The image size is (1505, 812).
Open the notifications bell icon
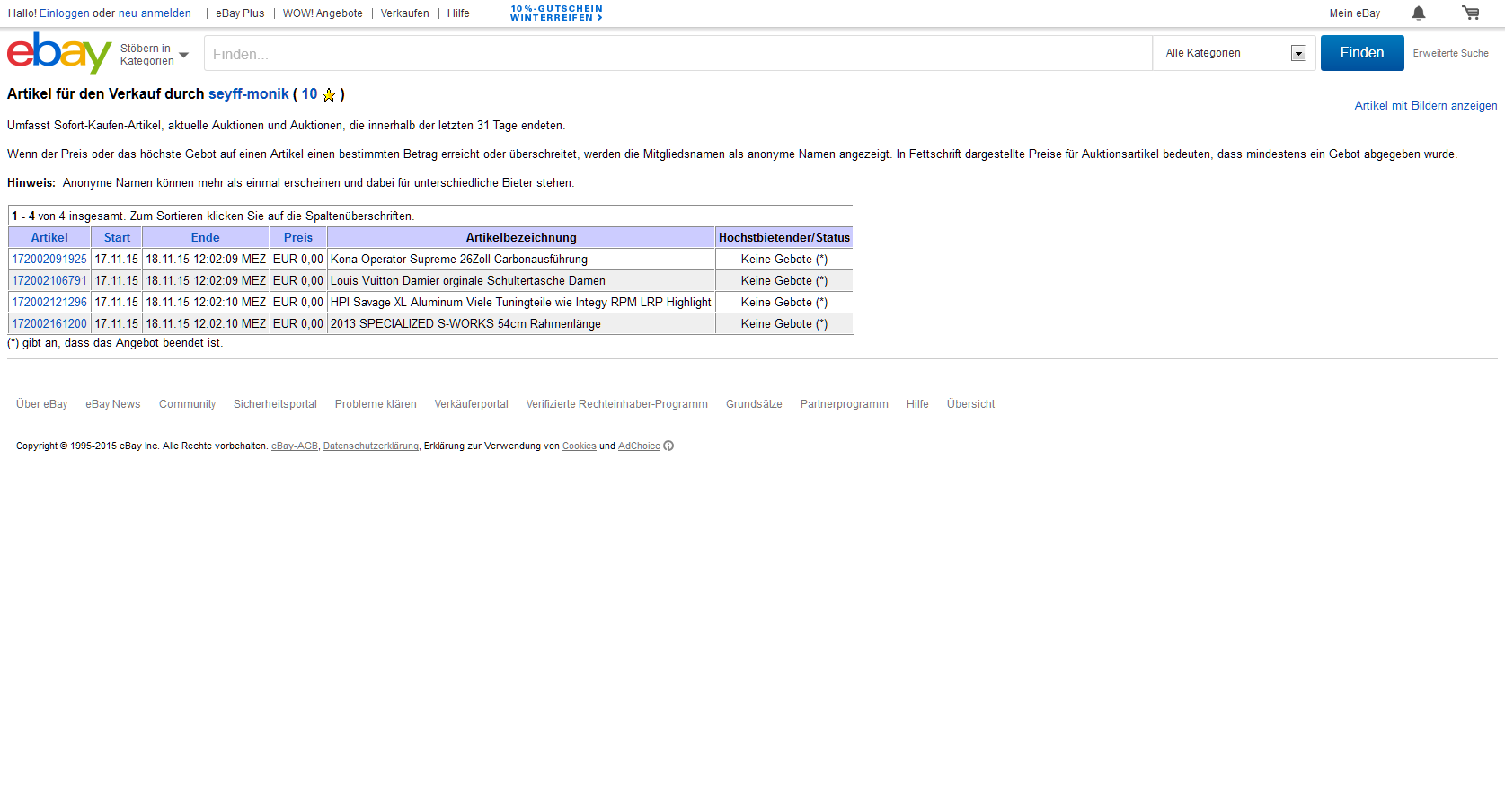coord(1418,13)
